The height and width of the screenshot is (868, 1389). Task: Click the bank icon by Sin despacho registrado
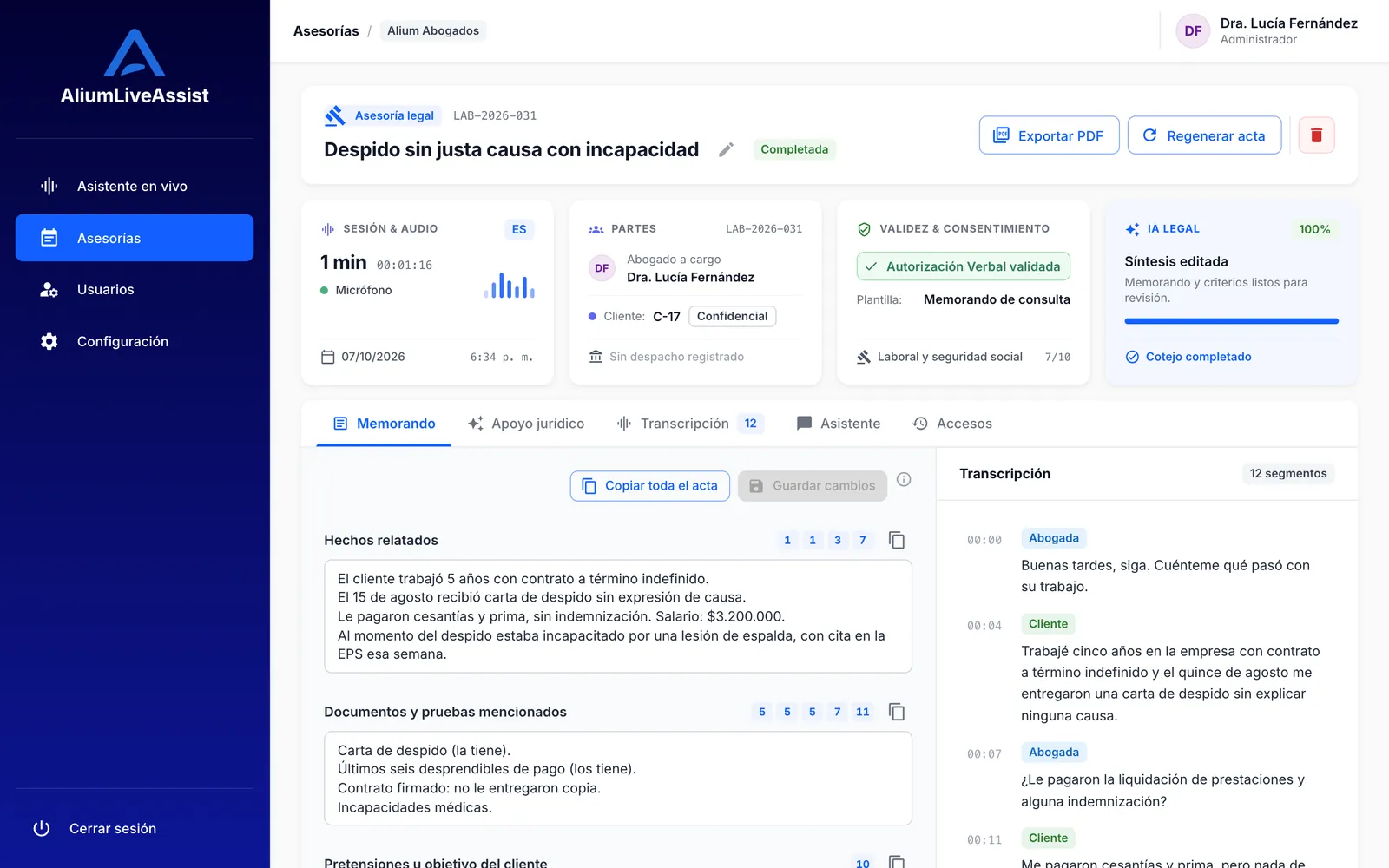tap(596, 357)
